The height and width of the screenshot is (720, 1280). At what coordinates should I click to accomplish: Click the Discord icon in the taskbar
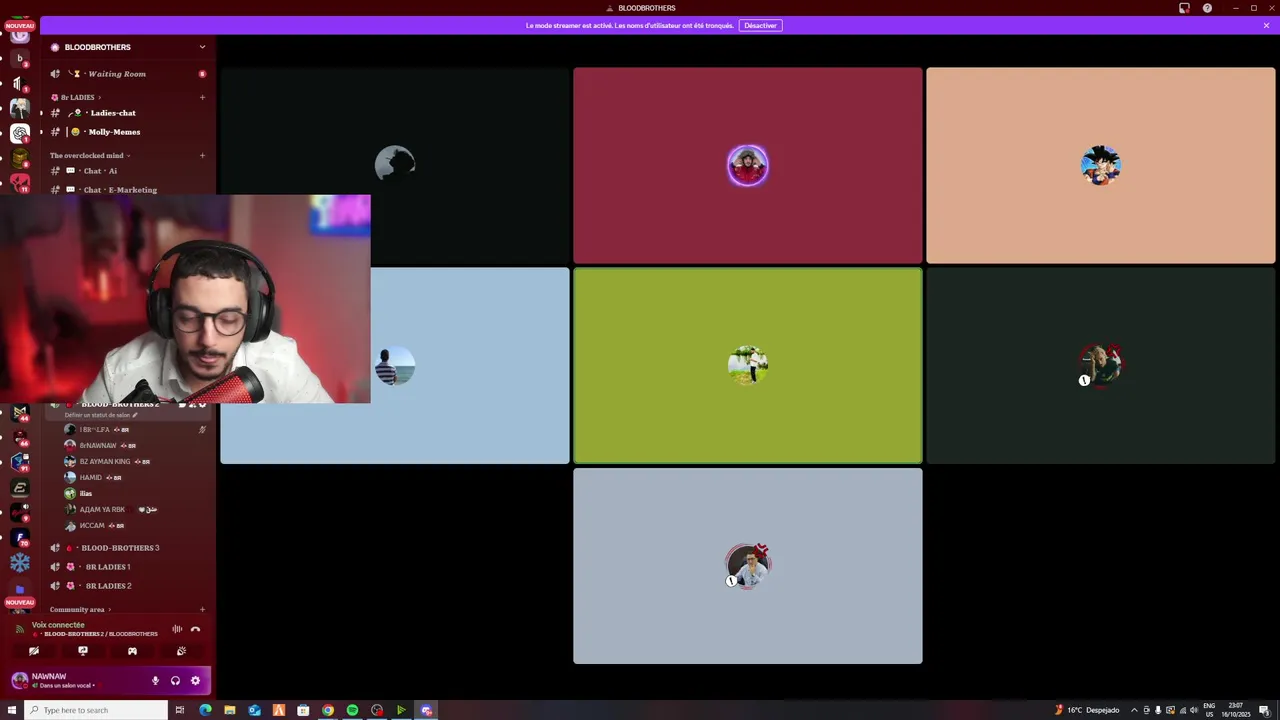[x=426, y=710]
